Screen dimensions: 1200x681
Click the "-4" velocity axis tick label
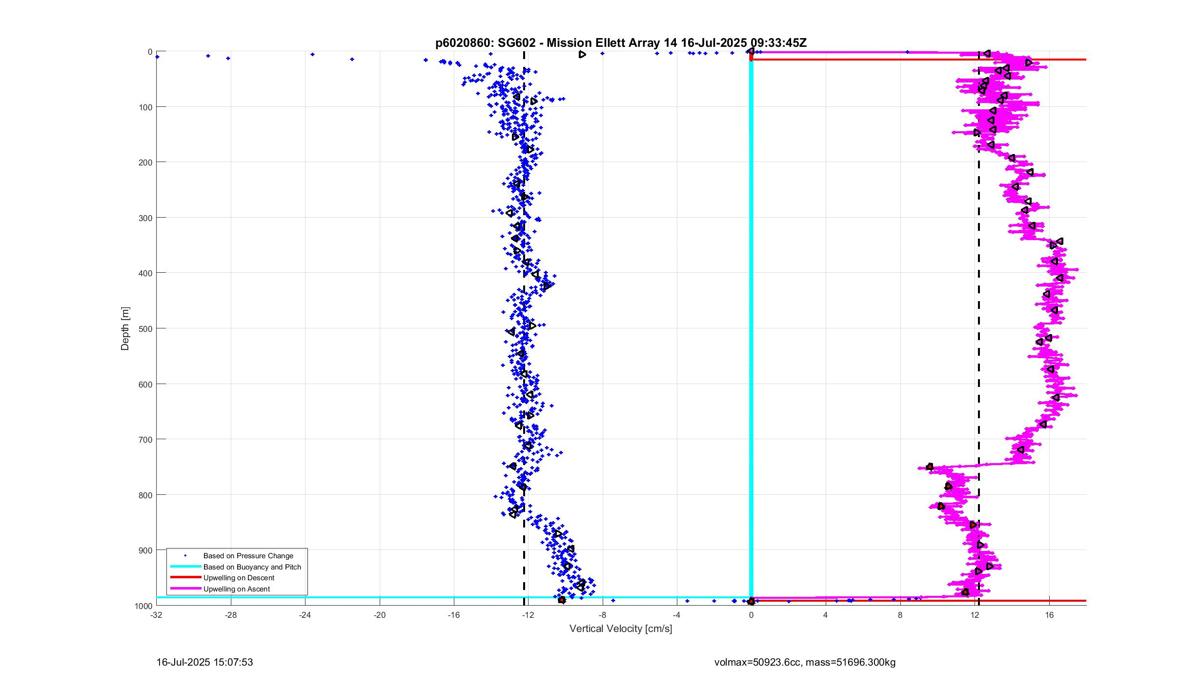[x=677, y=615]
